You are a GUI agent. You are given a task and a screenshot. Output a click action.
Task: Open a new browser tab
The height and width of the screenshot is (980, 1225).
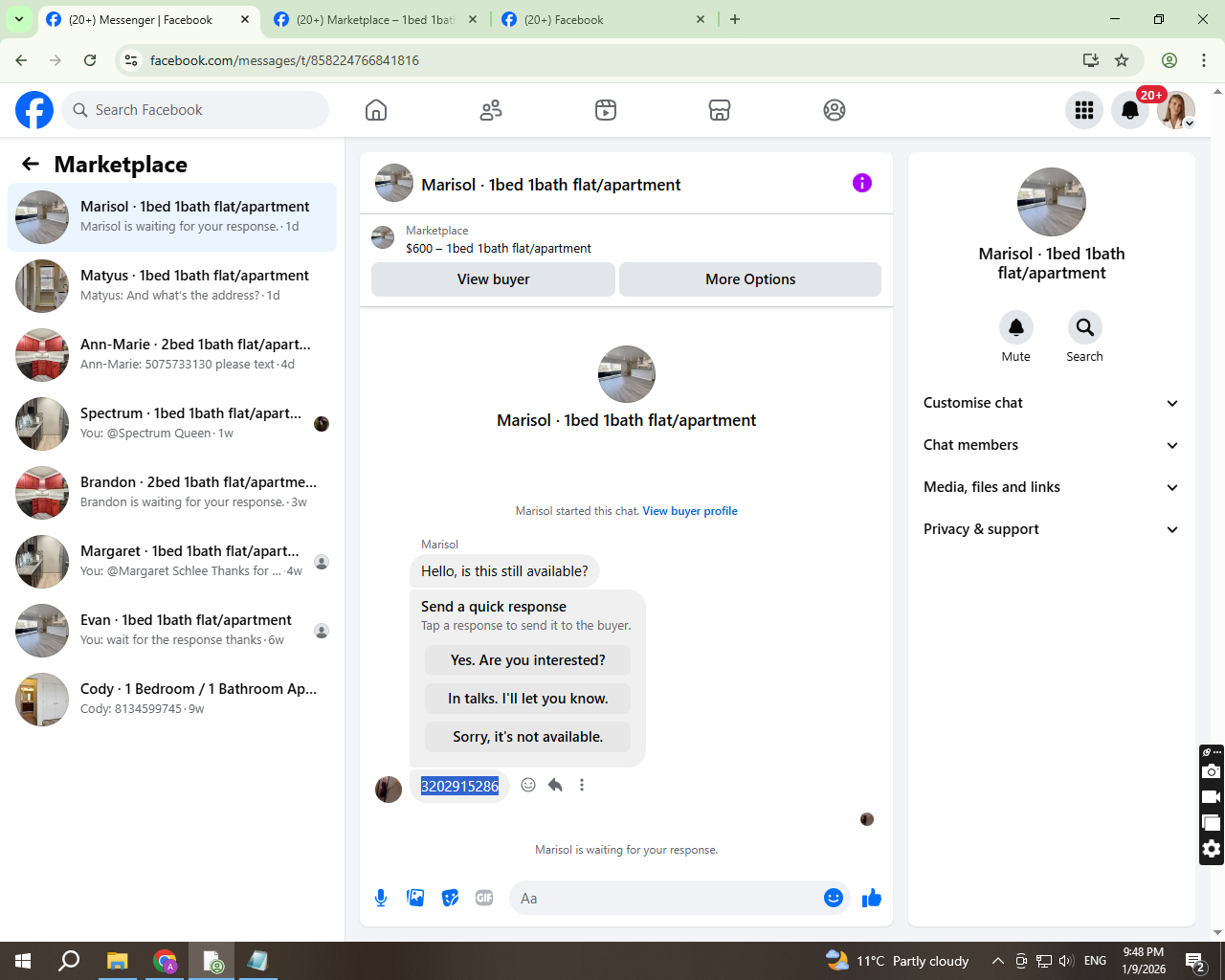(x=735, y=19)
